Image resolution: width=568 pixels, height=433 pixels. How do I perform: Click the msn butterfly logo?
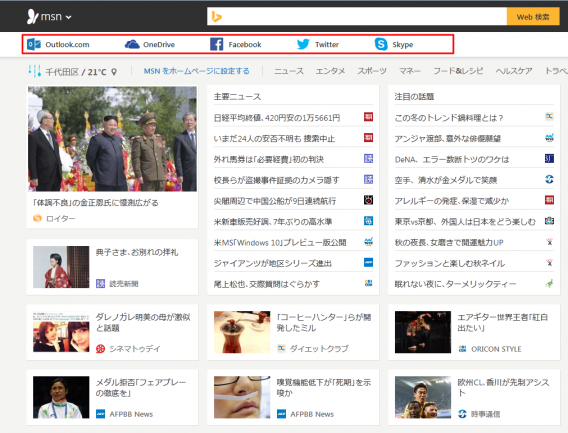(x=33, y=17)
